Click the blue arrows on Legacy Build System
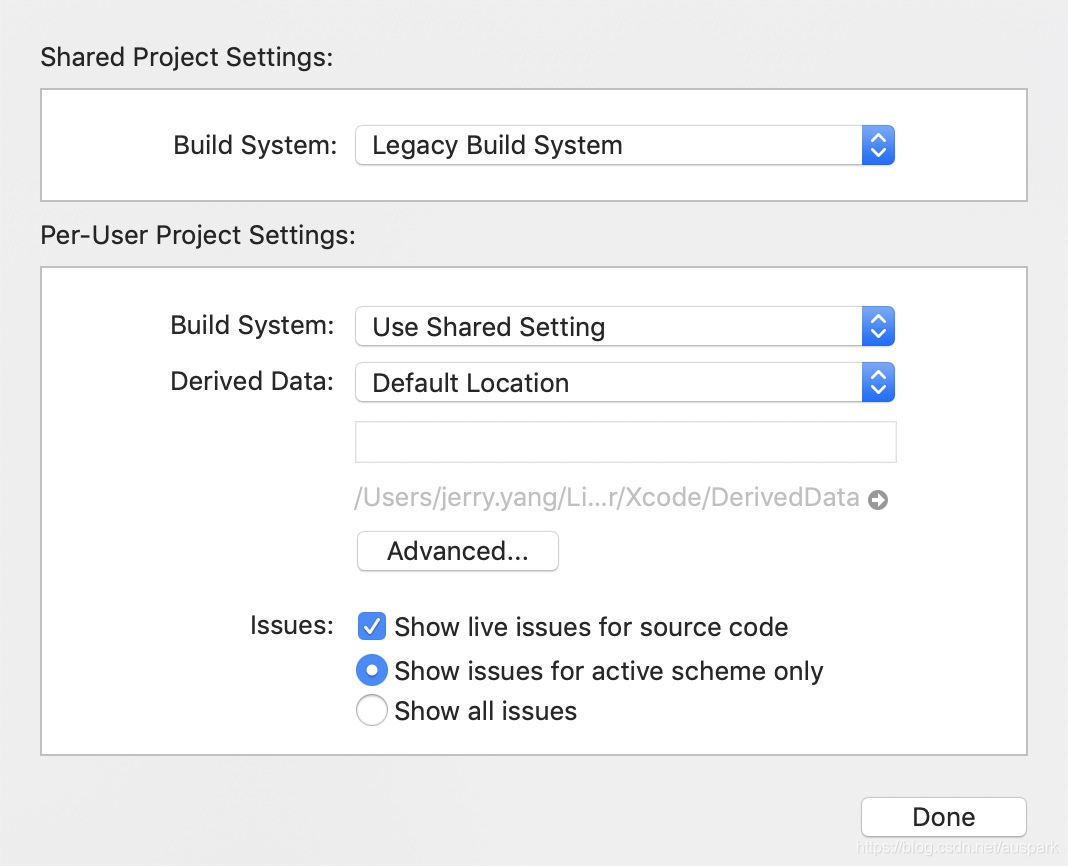The width and height of the screenshot is (1068, 866). 877,146
